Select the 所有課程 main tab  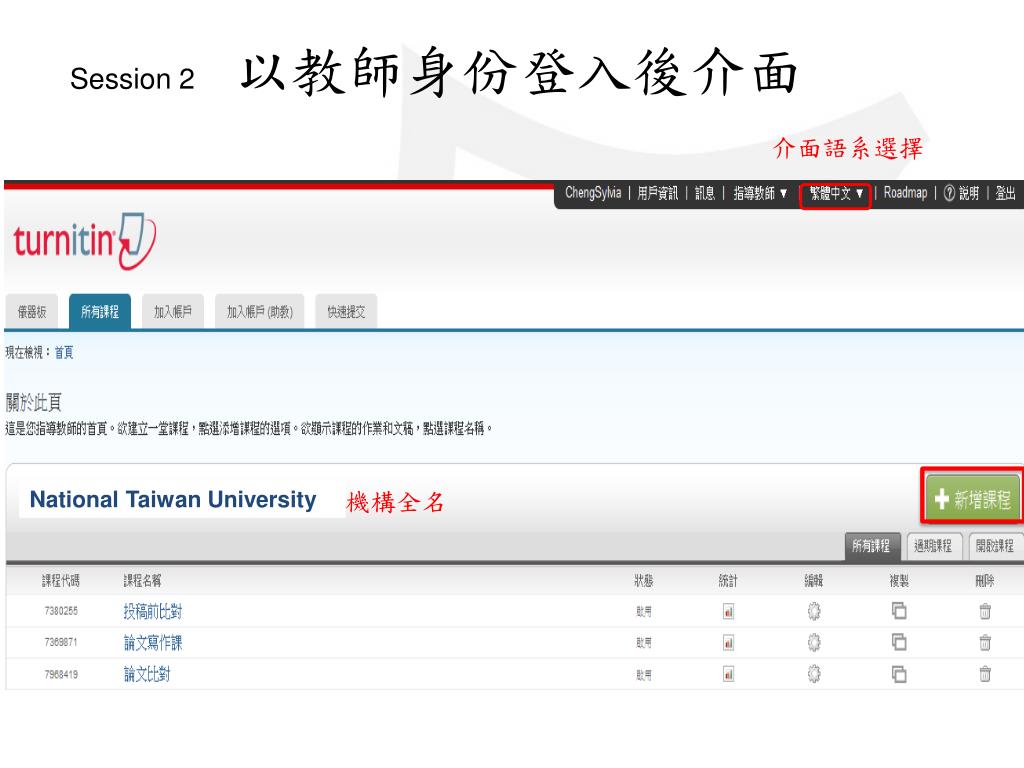100,312
